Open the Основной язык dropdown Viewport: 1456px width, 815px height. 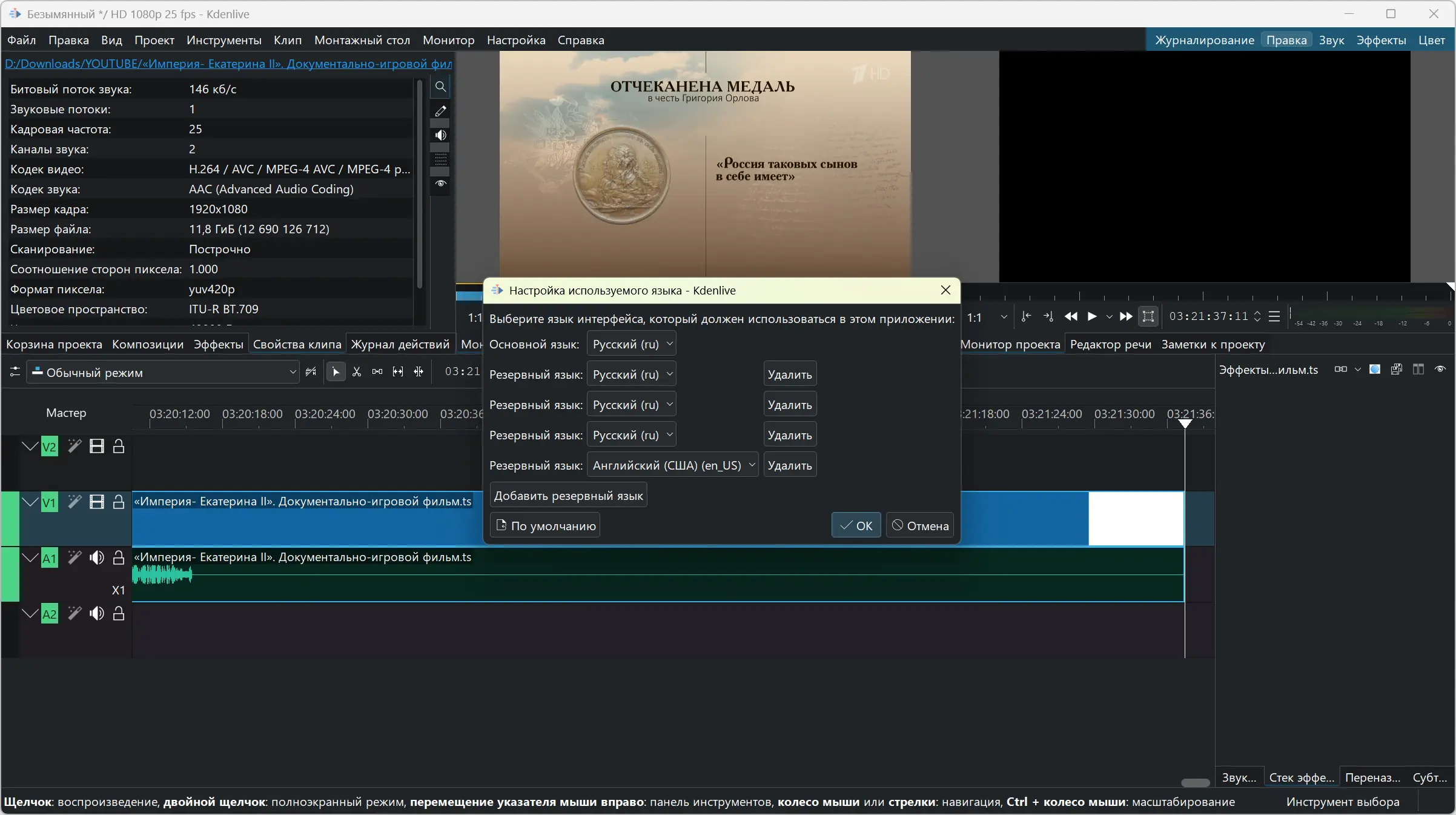(x=631, y=344)
